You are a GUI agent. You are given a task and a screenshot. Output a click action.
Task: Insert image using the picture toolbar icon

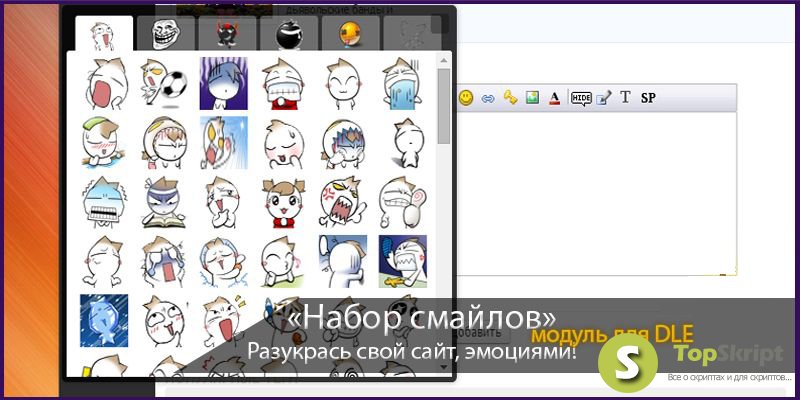pyautogui.click(x=532, y=97)
